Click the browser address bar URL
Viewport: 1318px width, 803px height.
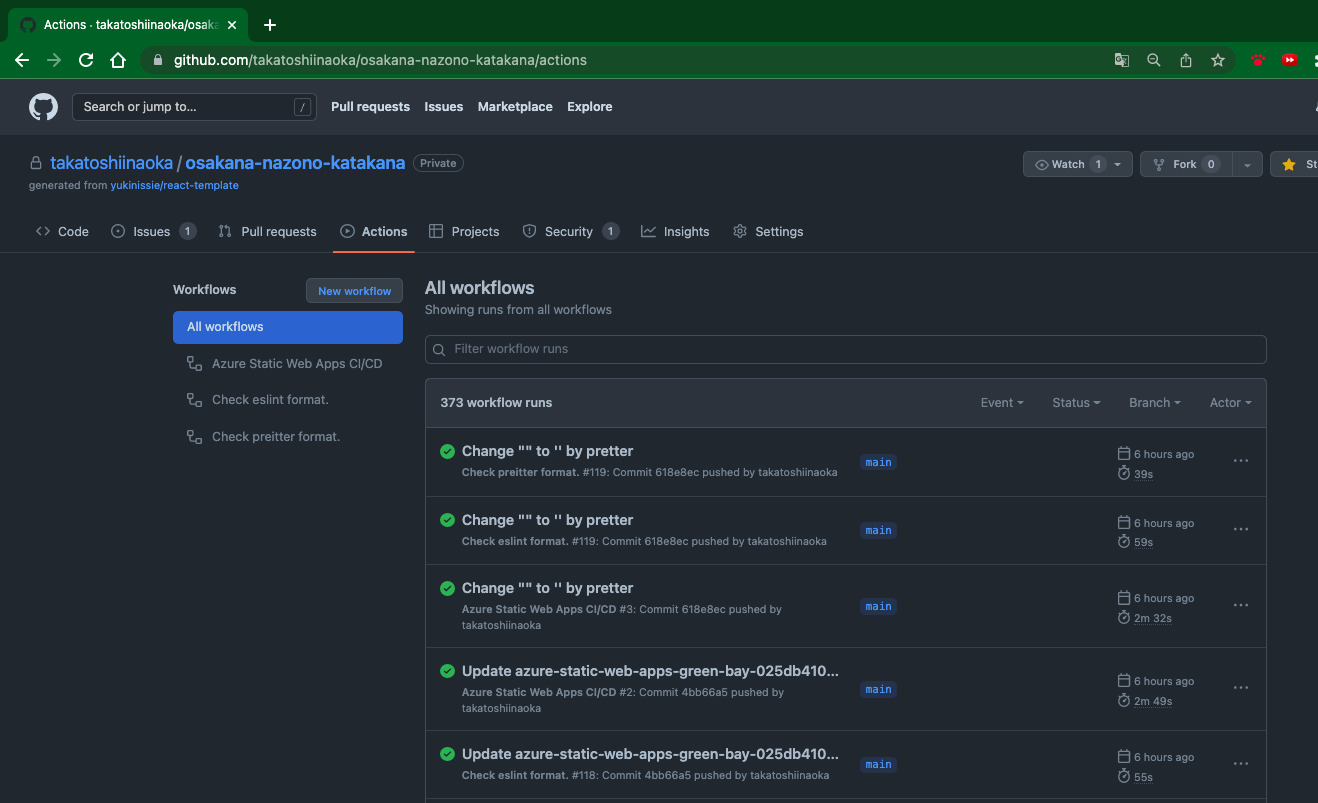(380, 60)
